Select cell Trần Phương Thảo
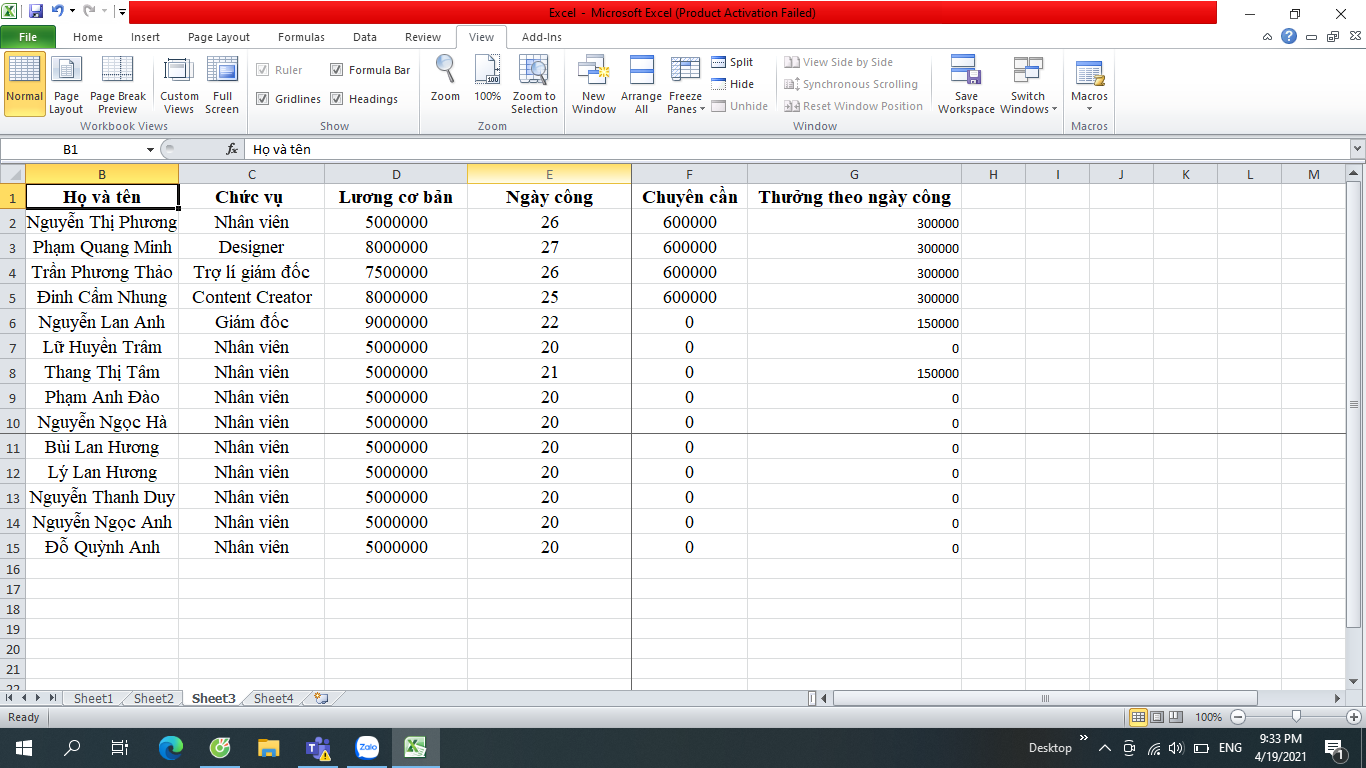 coord(102,272)
